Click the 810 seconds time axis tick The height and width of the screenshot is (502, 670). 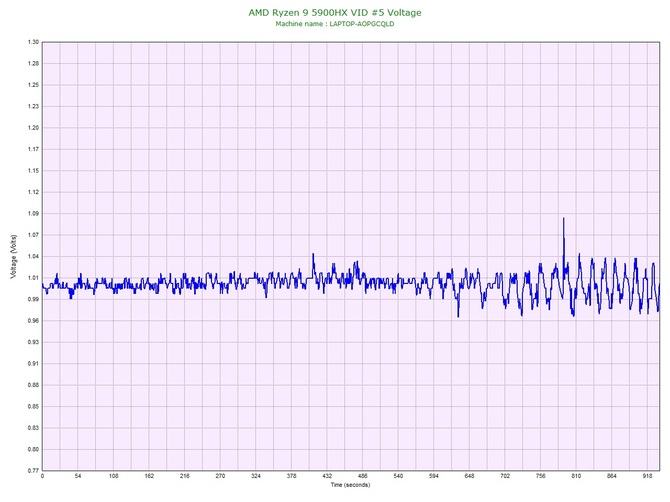click(576, 476)
